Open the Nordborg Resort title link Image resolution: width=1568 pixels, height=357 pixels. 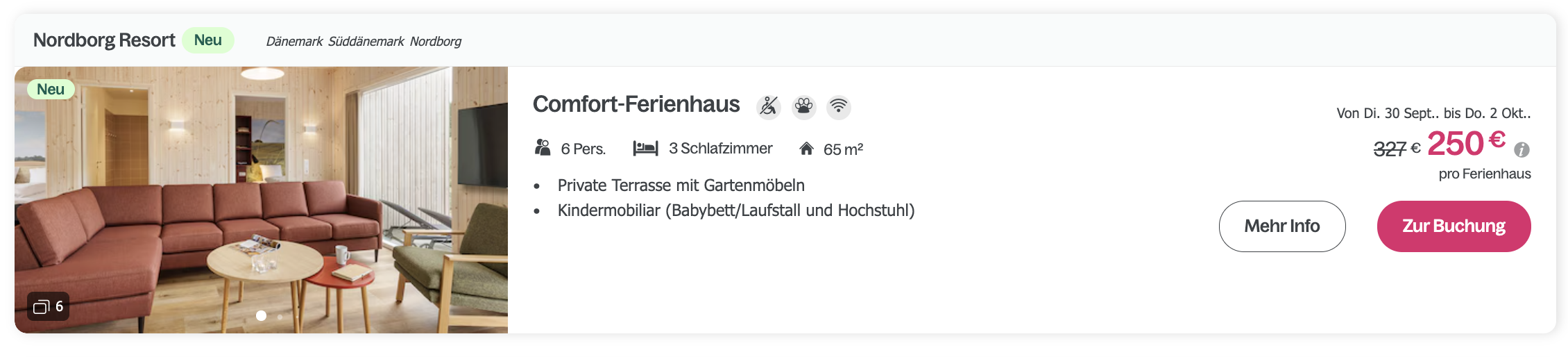(104, 40)
